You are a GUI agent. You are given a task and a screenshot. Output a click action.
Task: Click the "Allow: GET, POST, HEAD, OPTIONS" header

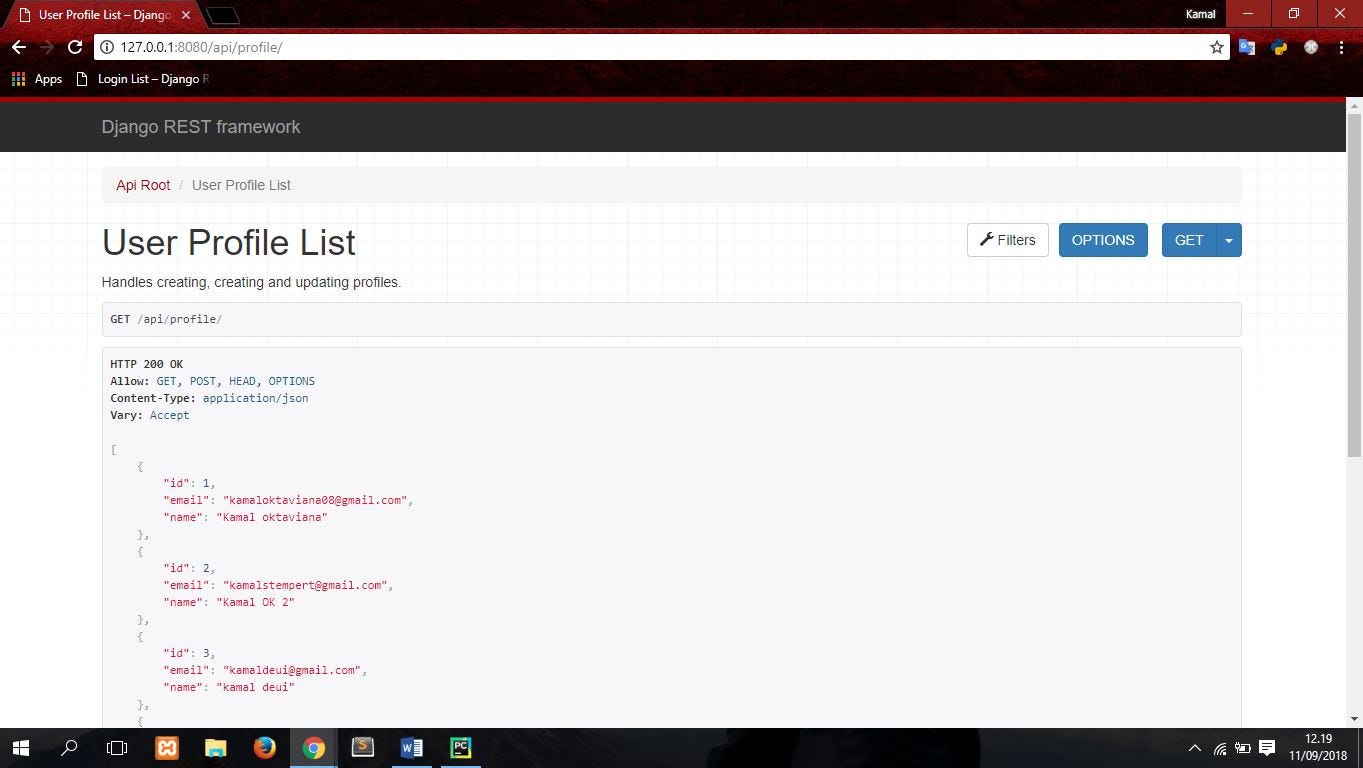coord(213,381)
